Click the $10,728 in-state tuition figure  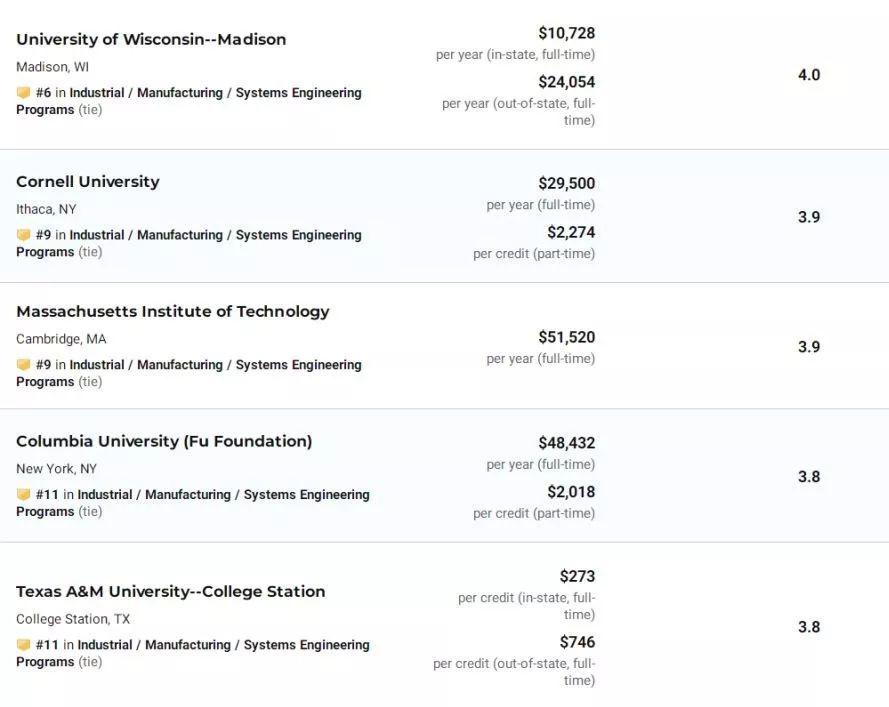tap(566, 33)
